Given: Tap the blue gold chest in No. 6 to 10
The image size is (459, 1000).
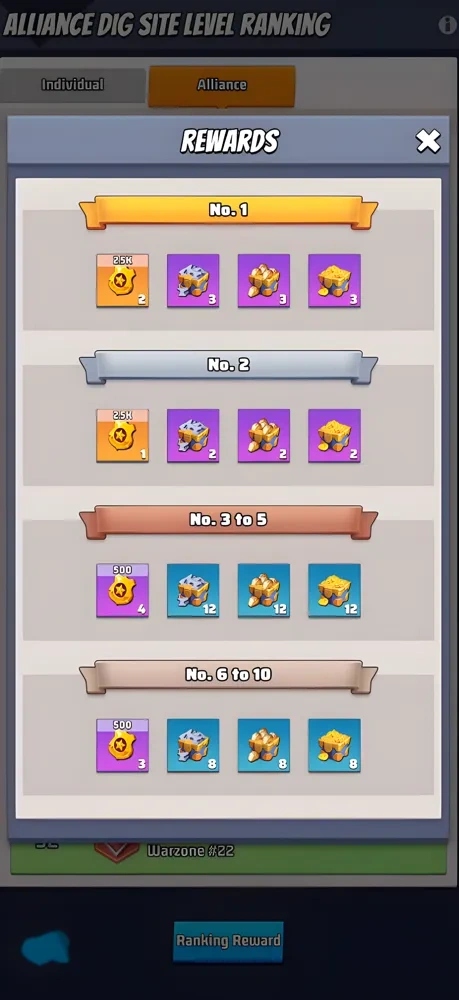Looking at the screenshot, I should pos(335,746).
